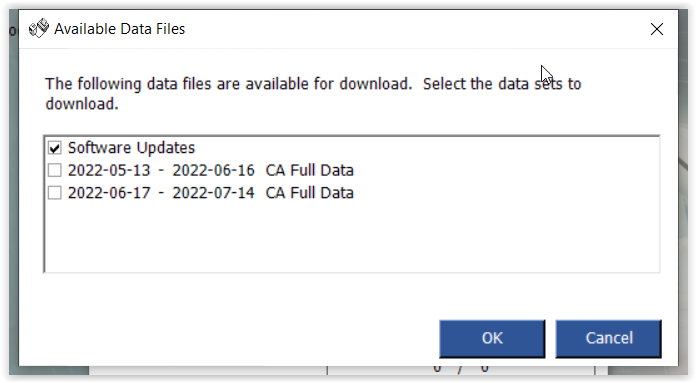The image size is (696, 383).
Task: Click the Available Data Files title text
Action: click(x=119, y=29)
